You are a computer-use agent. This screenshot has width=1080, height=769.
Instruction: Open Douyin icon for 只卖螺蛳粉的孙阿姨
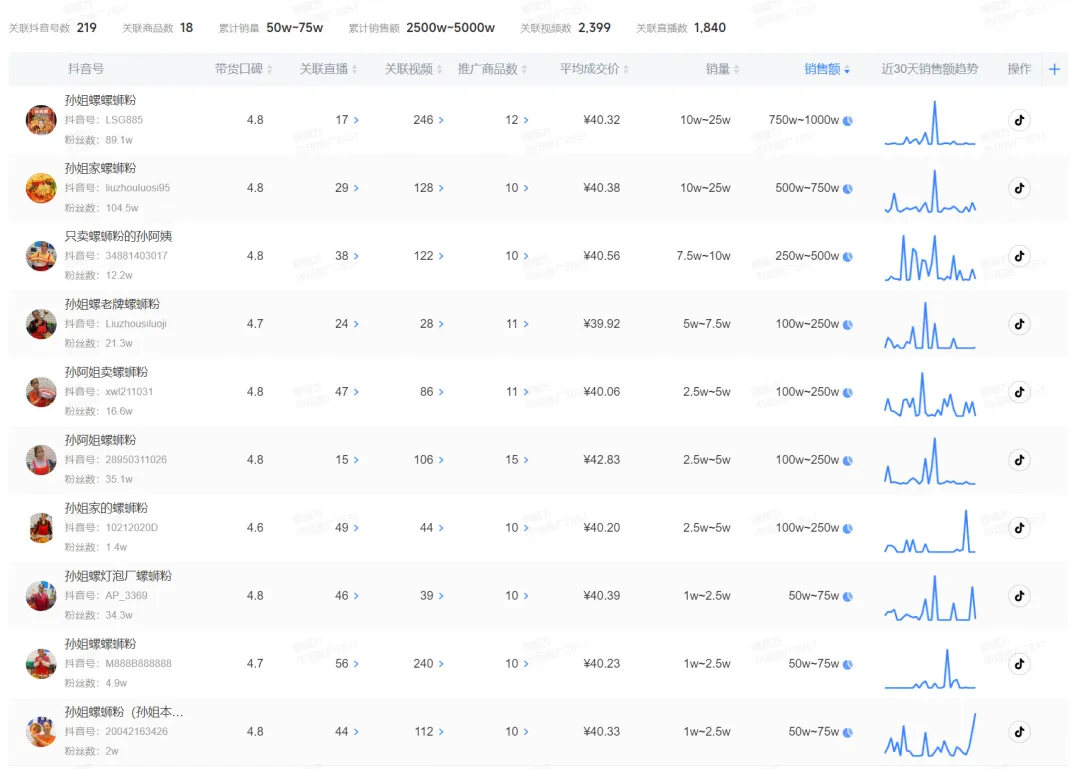pos(1019,256)
